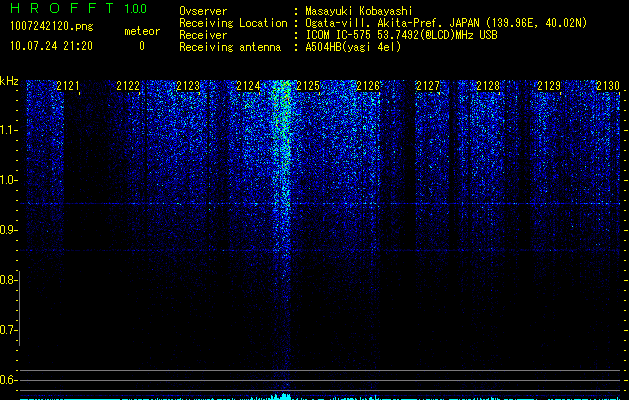Click the Receiving antenna label

pos(230,47)
